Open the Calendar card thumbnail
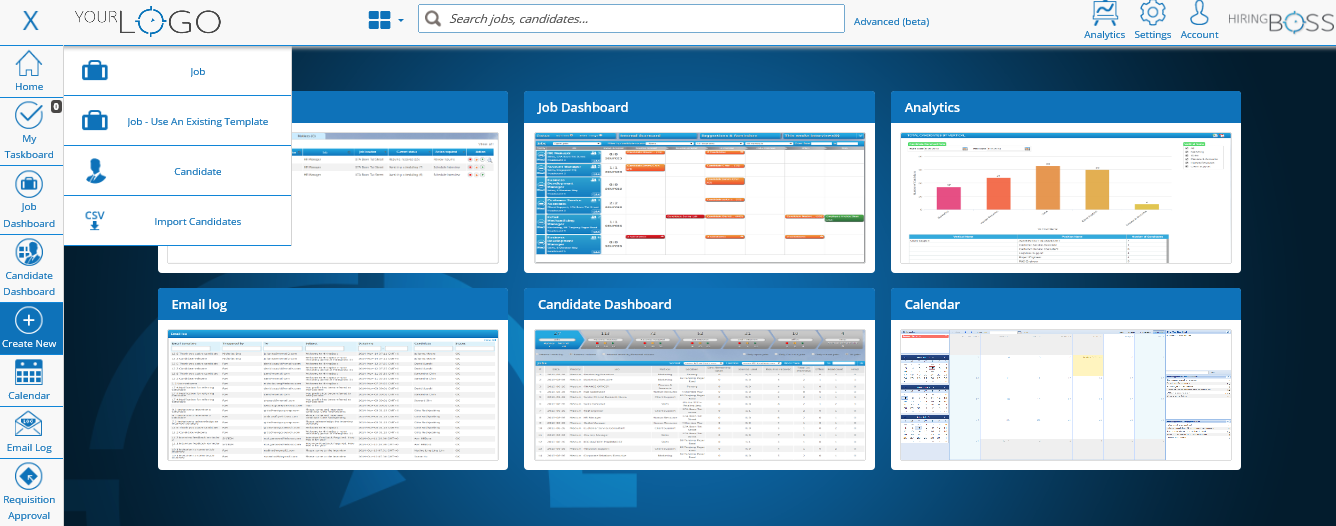The image size is (1336, 526). click(1066, 394)
